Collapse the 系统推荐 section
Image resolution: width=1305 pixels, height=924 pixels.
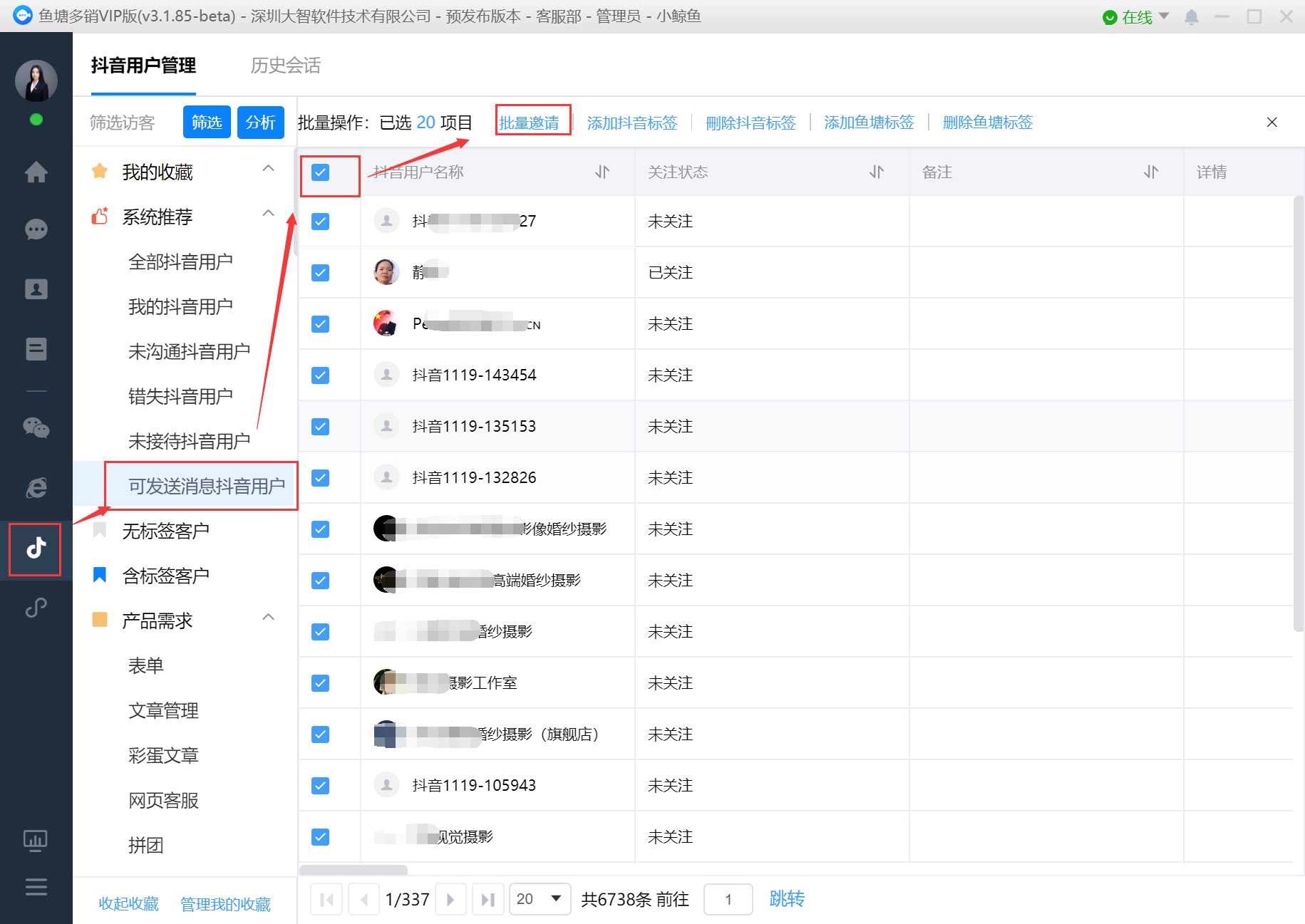268,214
